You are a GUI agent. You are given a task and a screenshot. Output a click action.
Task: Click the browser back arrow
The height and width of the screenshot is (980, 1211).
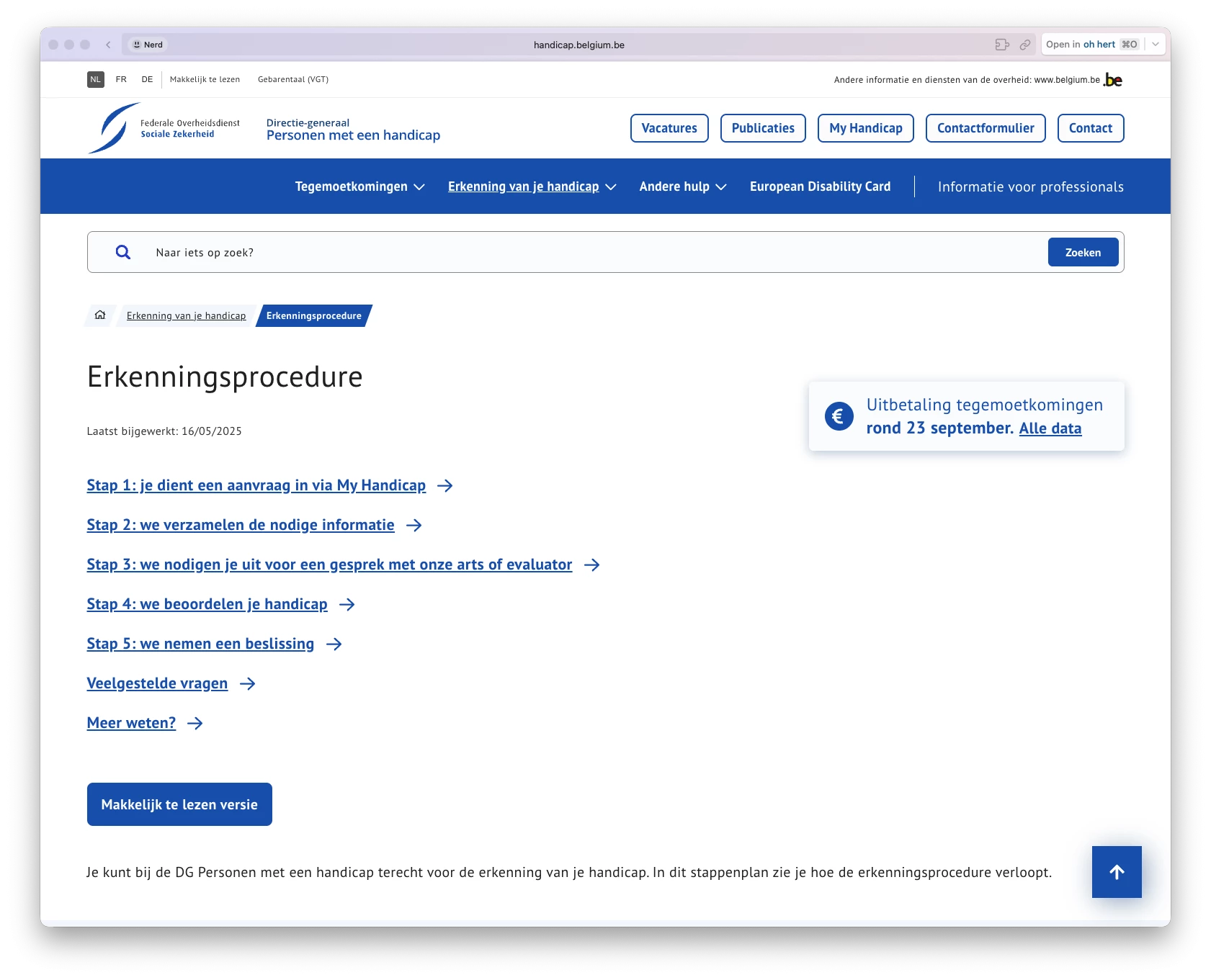click(x=108, y=45)
